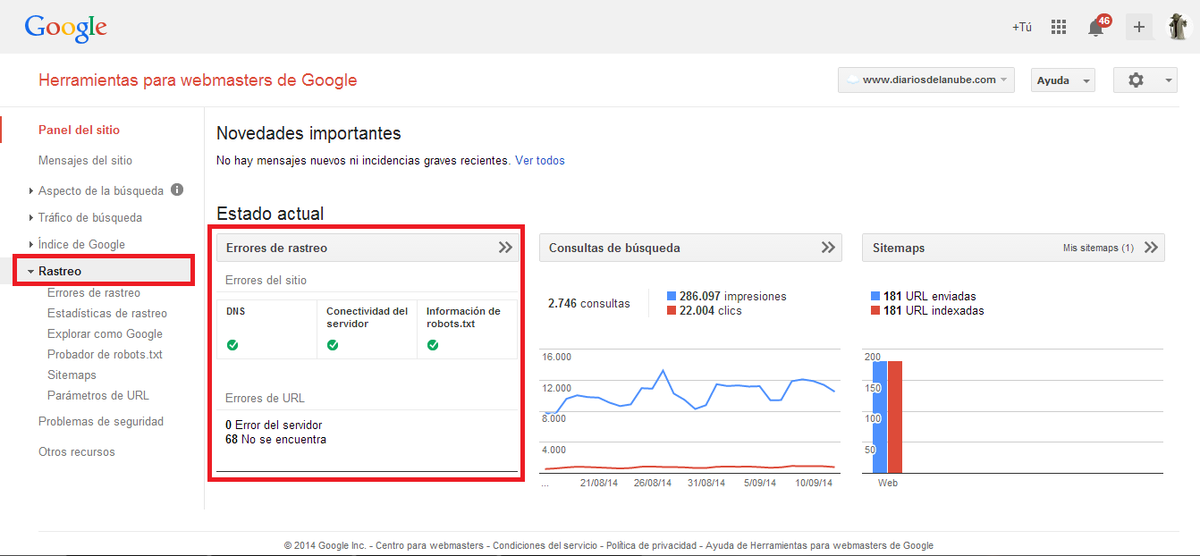Open the www.diariosdelanube.com site selector

click(x=926, y=80)
